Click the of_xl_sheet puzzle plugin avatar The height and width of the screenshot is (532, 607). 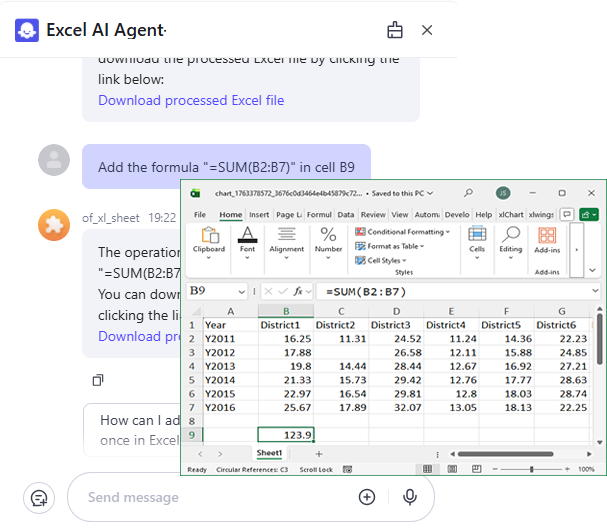(54, 225)
